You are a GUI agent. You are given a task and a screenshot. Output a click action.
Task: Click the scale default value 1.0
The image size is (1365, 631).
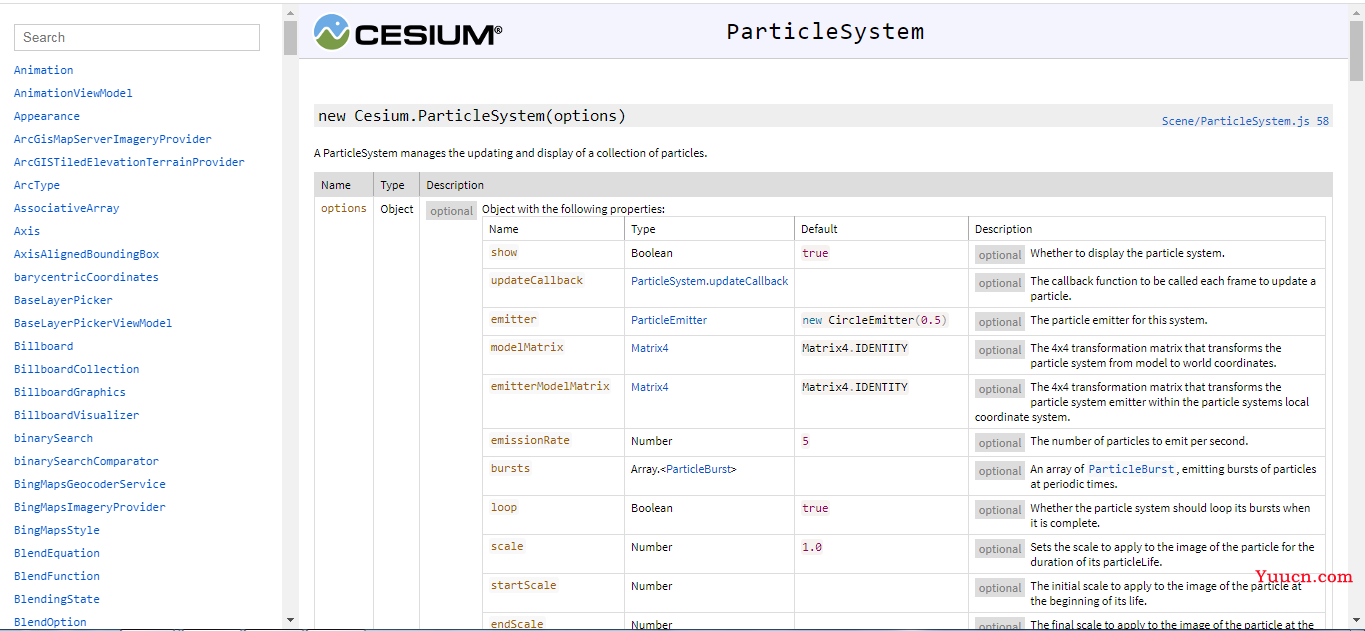(812, 547)
